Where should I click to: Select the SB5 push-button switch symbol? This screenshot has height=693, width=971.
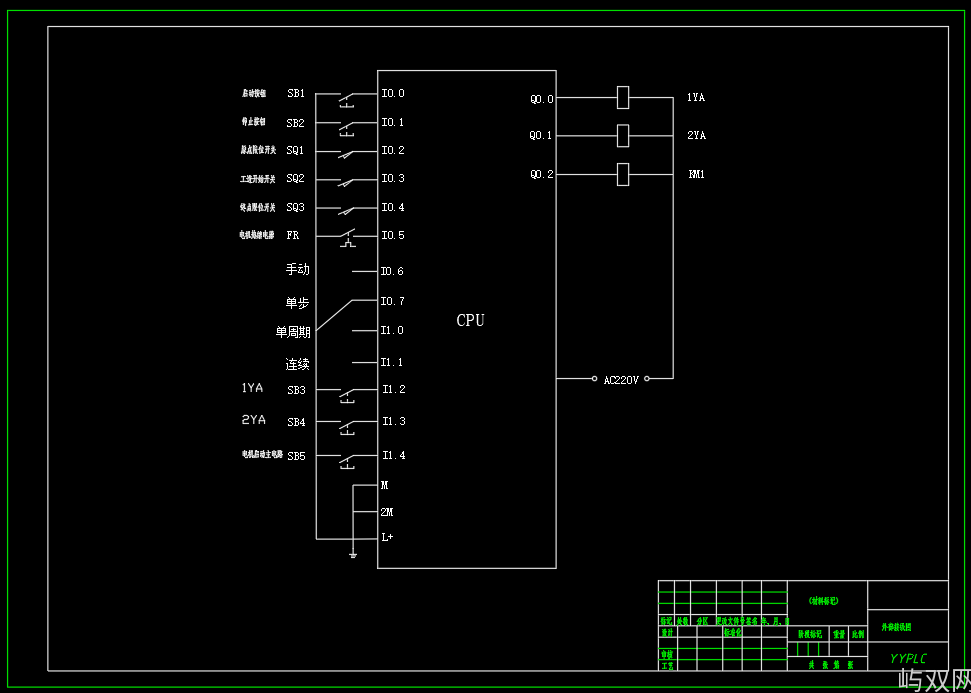347,461
